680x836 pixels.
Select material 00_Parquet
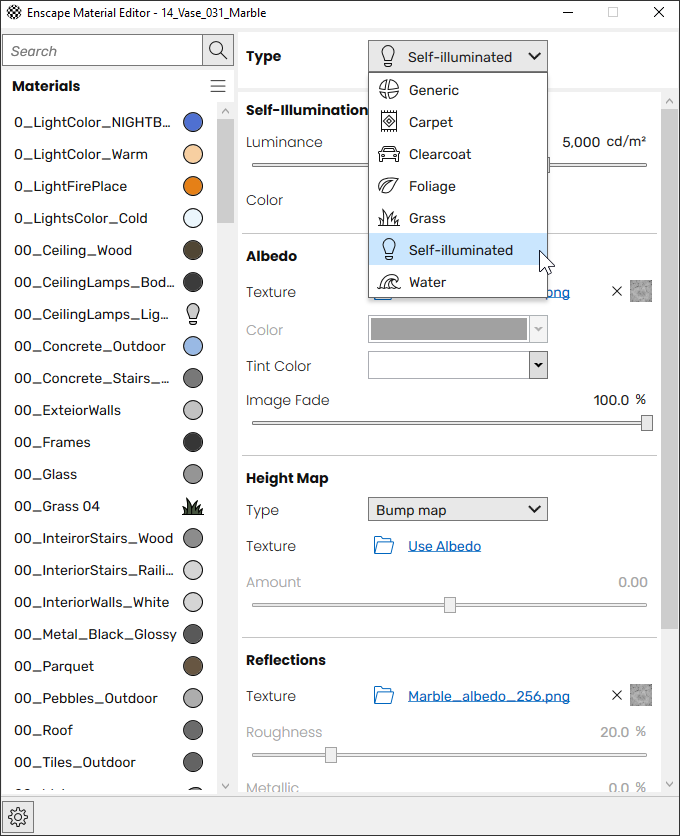click(x=108, y=666)
